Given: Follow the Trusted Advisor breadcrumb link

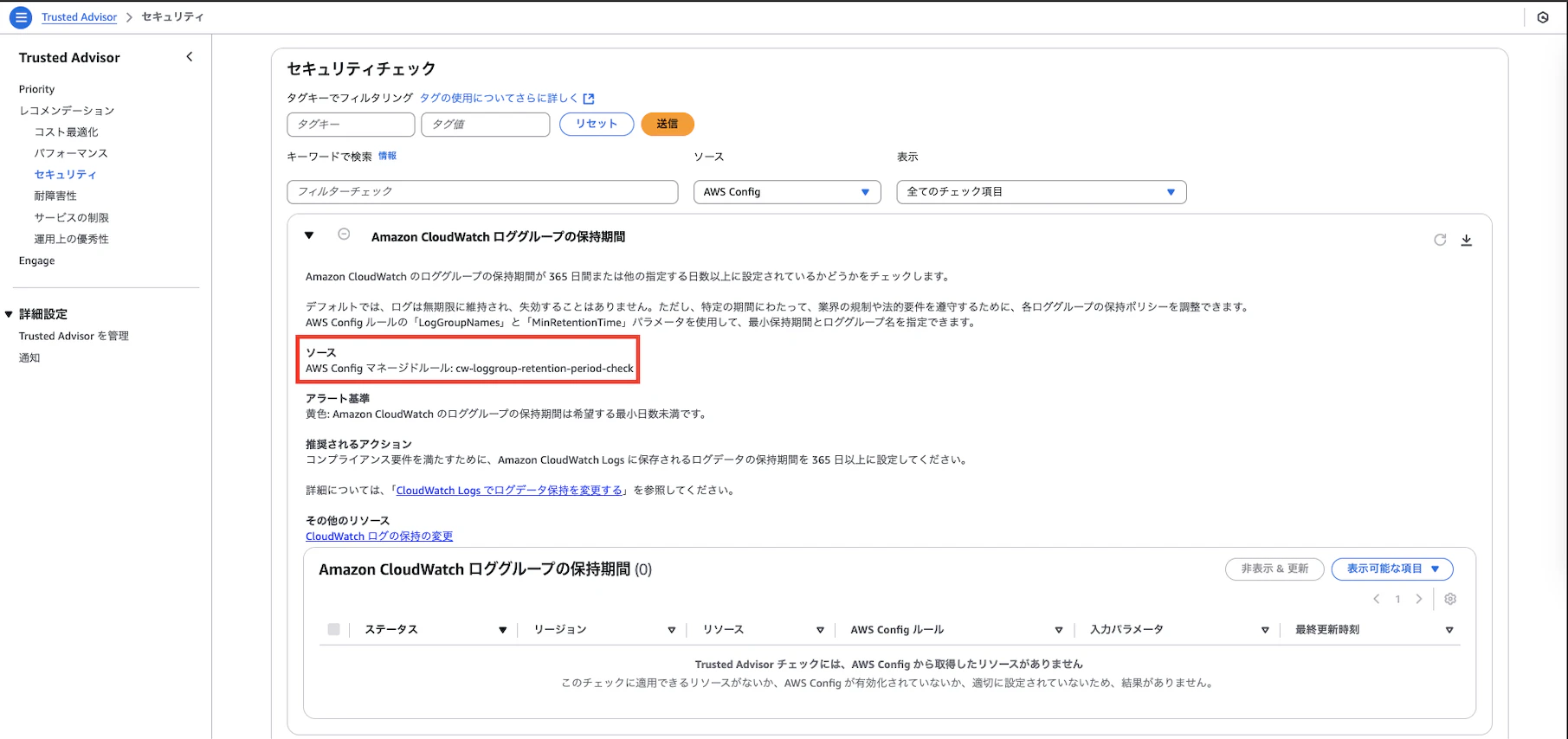Looking at the screenshot, I should [x=79, y=17].
